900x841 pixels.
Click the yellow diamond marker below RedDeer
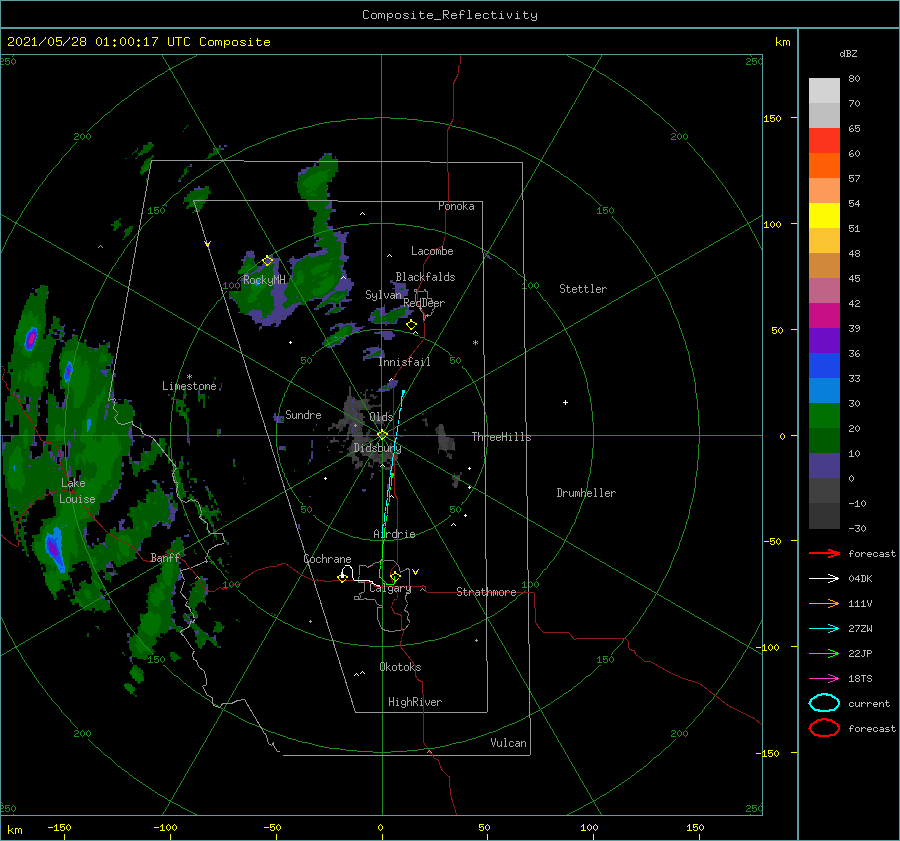coord(411,325)
